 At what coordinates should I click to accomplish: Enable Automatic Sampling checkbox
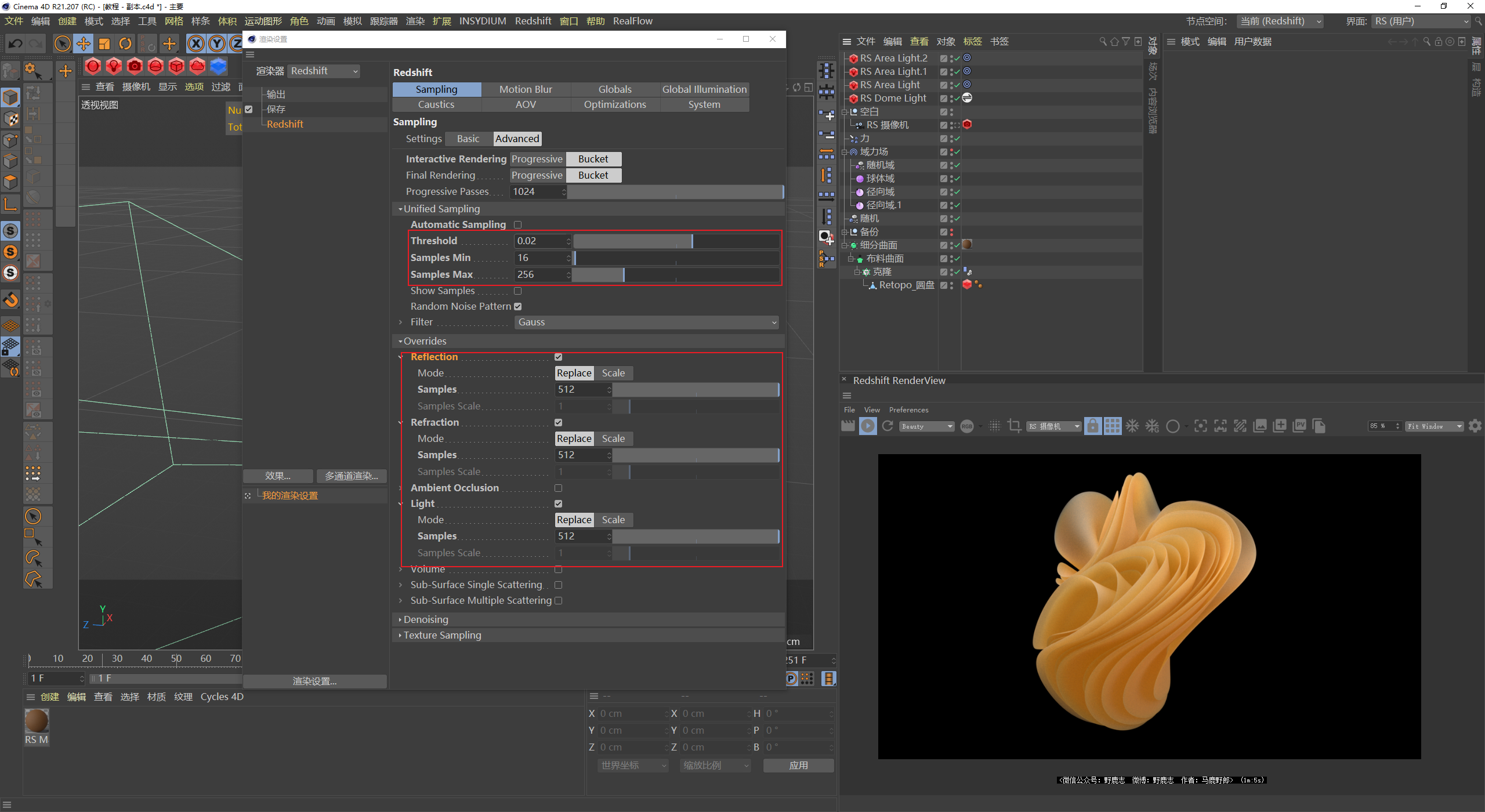pyautogui.click(x=518, y=224)
